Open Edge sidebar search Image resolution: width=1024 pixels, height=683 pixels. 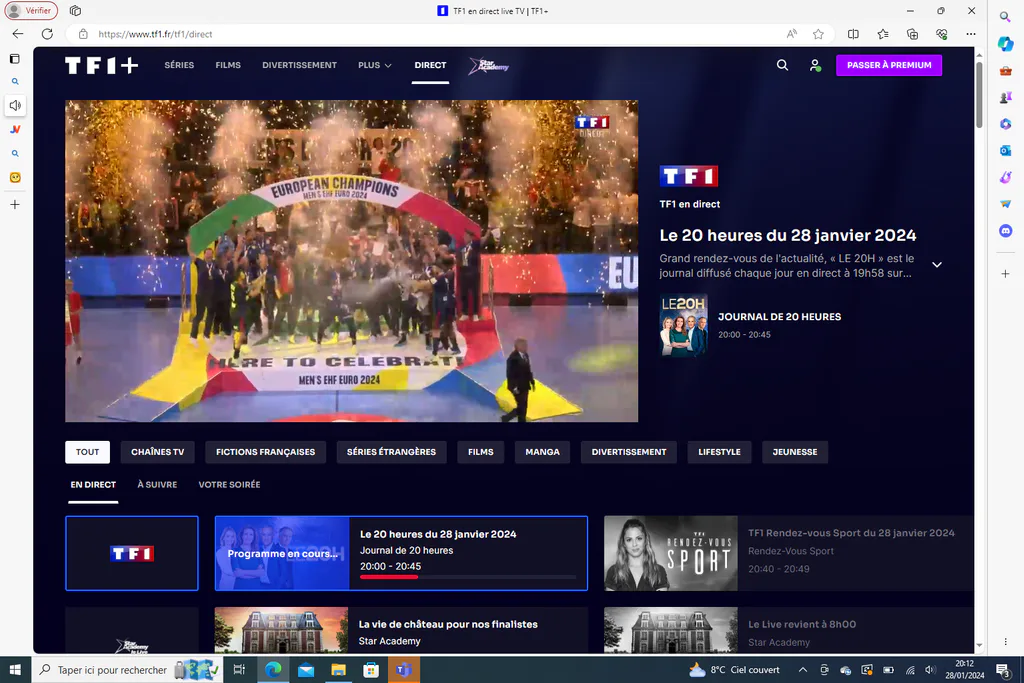point(1006,16)
